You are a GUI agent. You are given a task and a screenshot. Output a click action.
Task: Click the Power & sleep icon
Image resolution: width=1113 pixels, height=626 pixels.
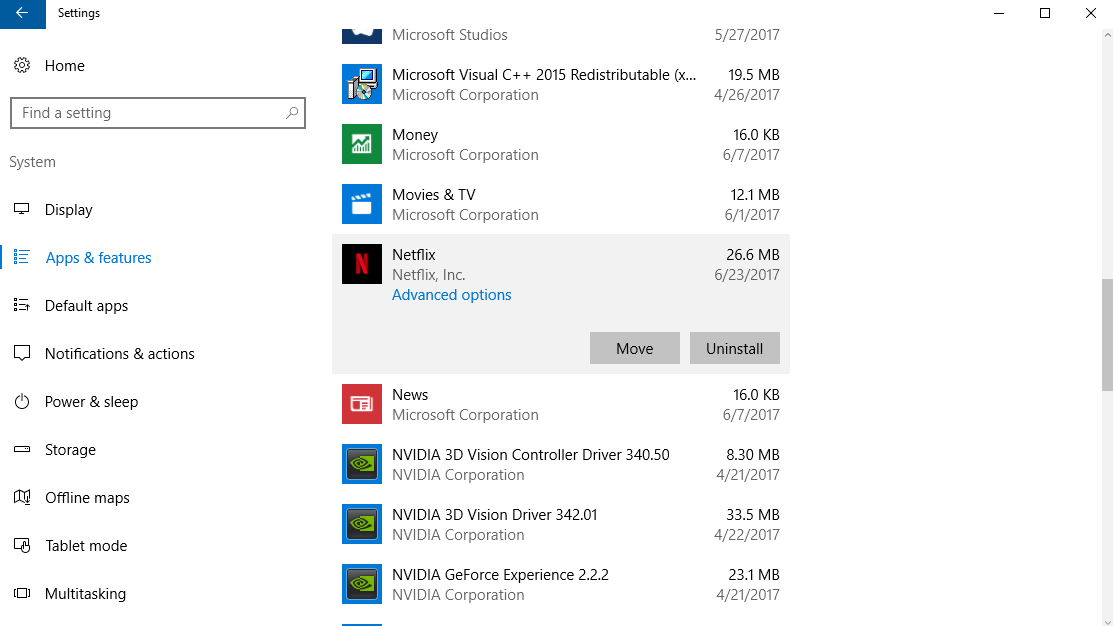tap(22, 402)
